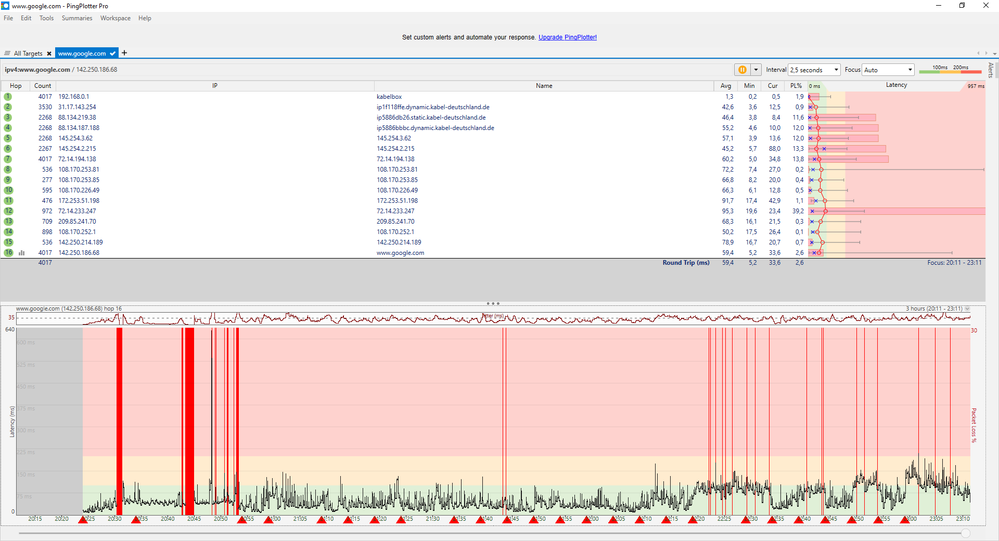This screenshot has width=999, height=541.
Task: Pause tracing with the orange pause button
Action: [742, 69]
